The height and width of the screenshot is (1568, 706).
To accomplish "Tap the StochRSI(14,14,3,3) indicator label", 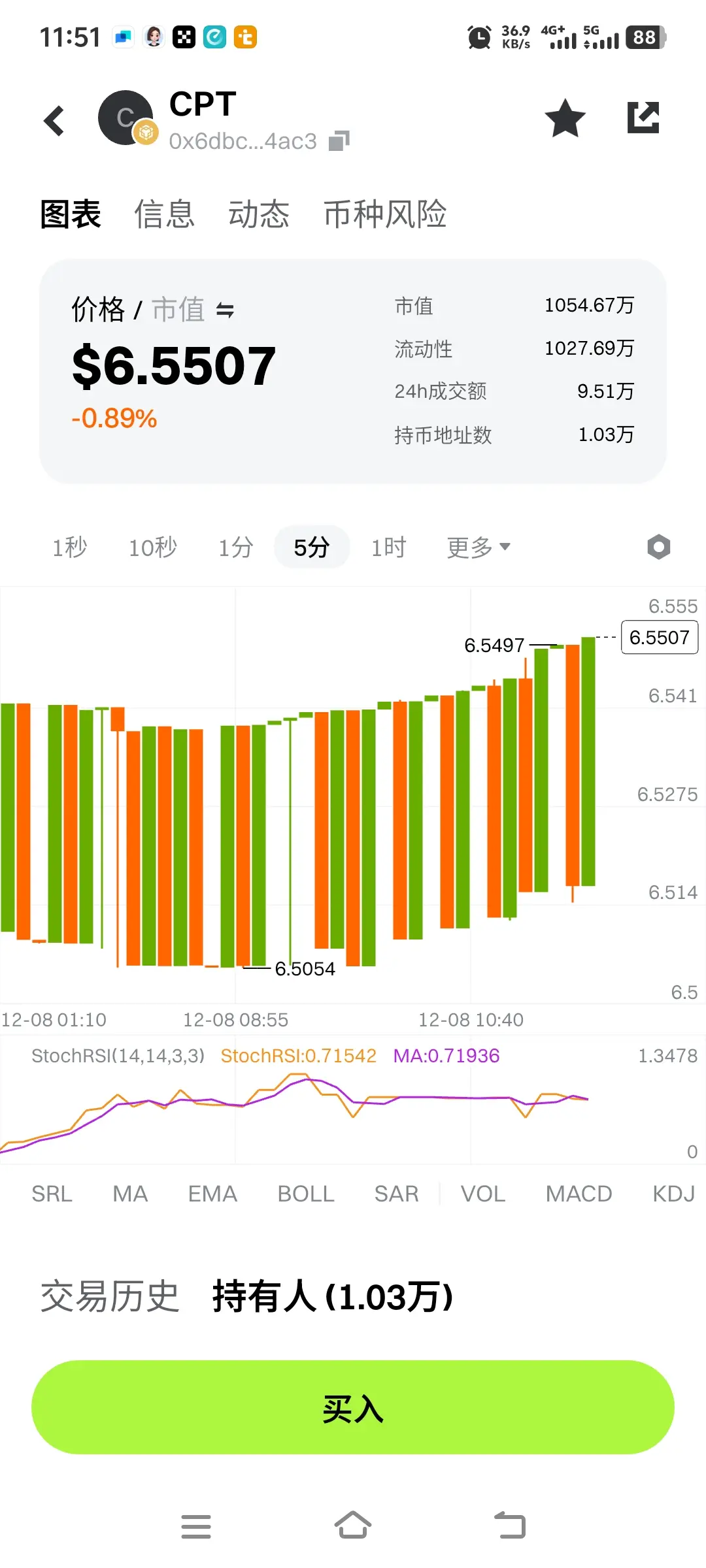I will tap(118, 1056).
